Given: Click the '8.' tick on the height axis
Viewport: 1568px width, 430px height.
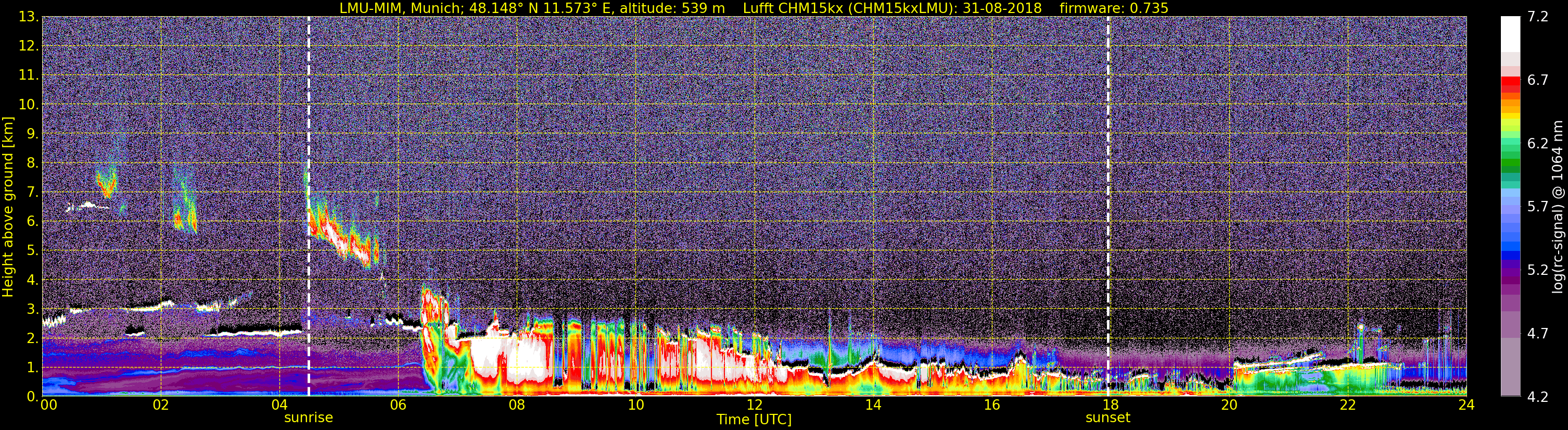Looking at the screenshot, I should click(32, 162).
